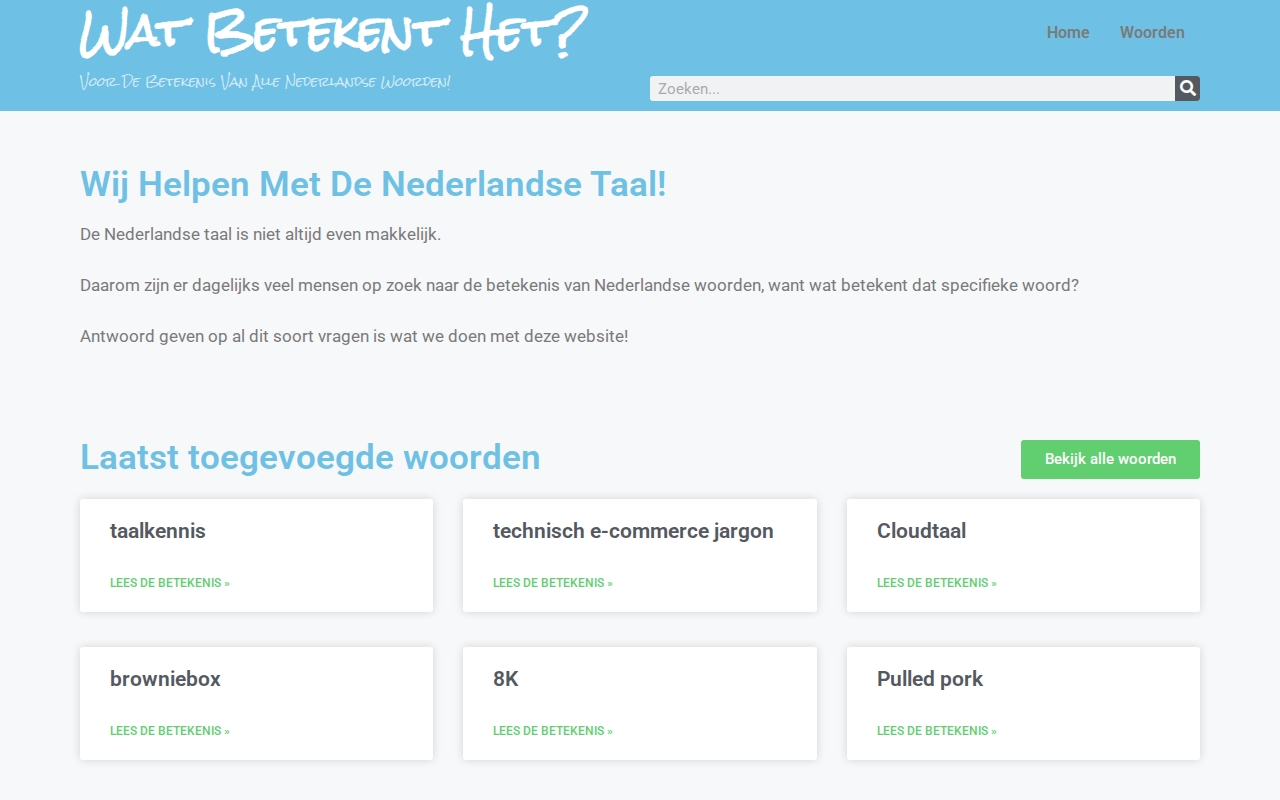Open the technisch e-commerce jargon title

[633, 531]
